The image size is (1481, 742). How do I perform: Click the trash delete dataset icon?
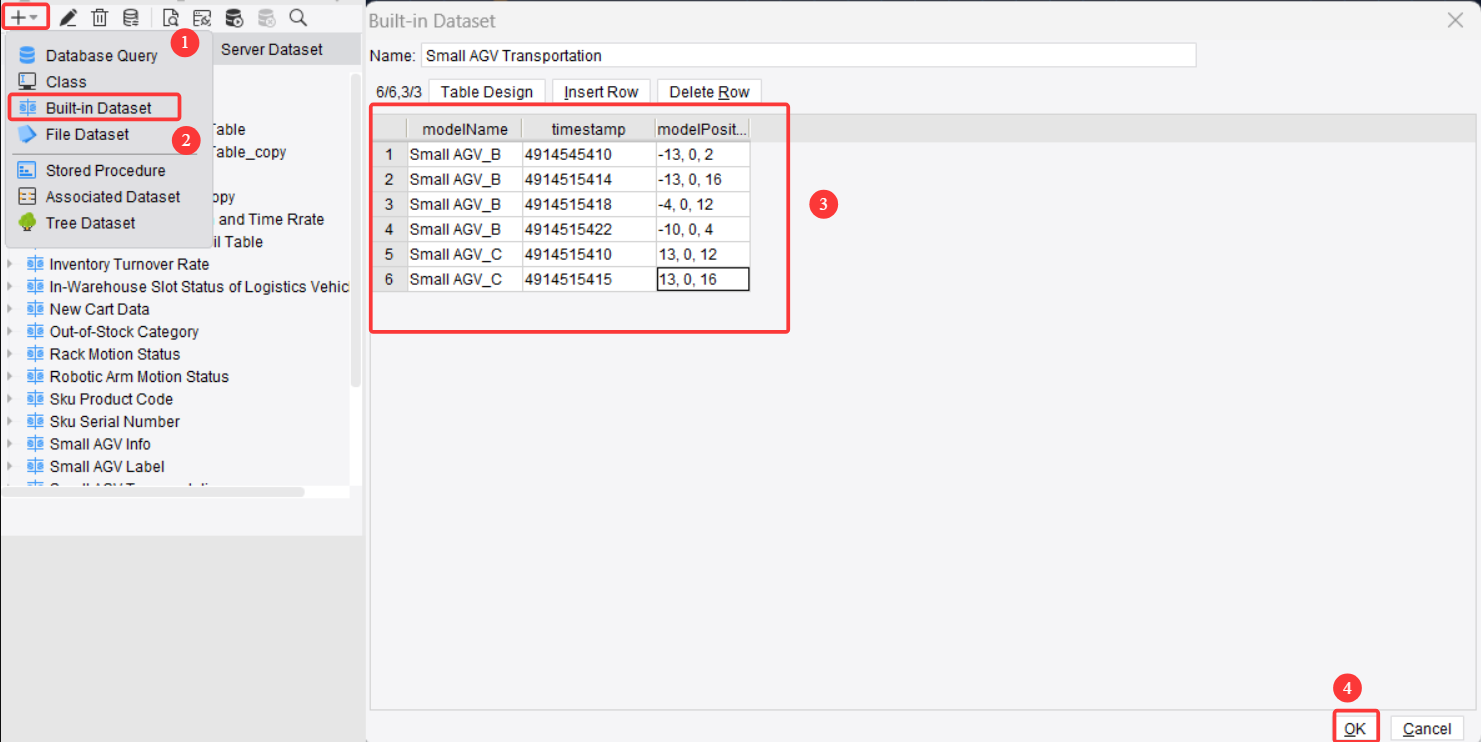coord(100,18)
